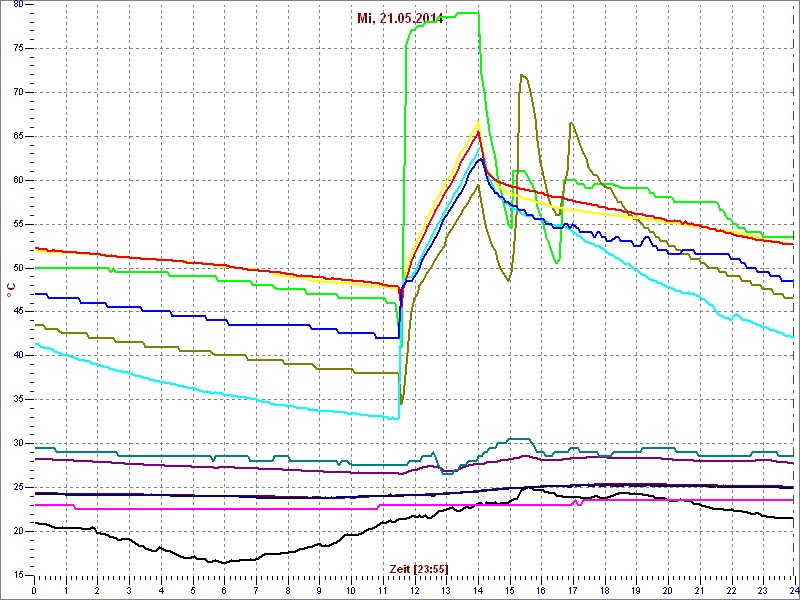The image size is (800, 600).
Task: Click hour 3 on the time axis
Action: [x=129, y=590]
